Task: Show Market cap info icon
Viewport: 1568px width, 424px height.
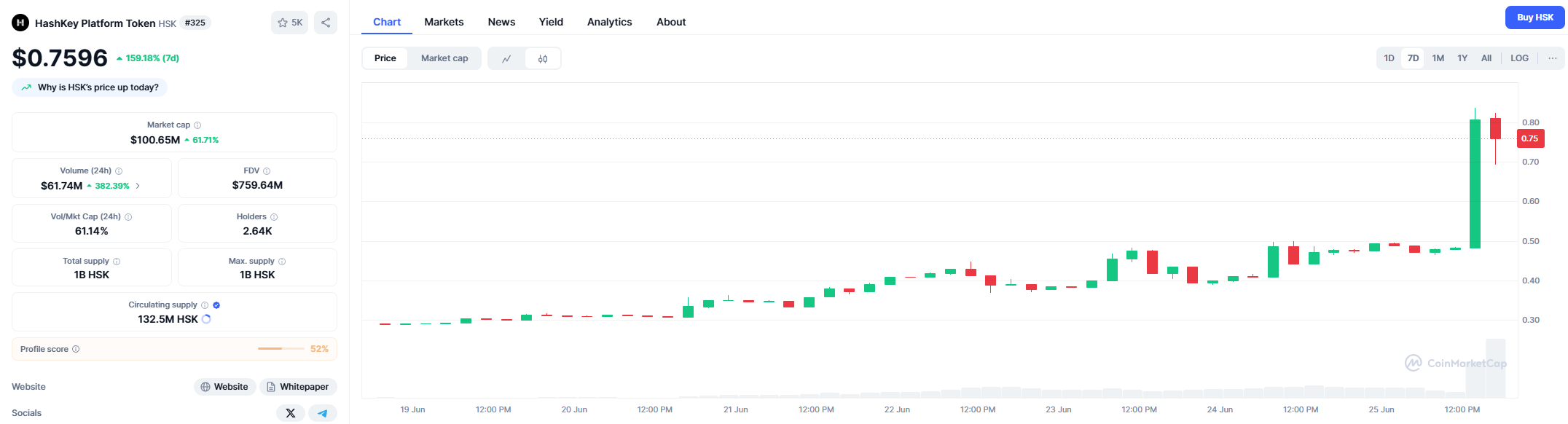Action: [197, 125]
